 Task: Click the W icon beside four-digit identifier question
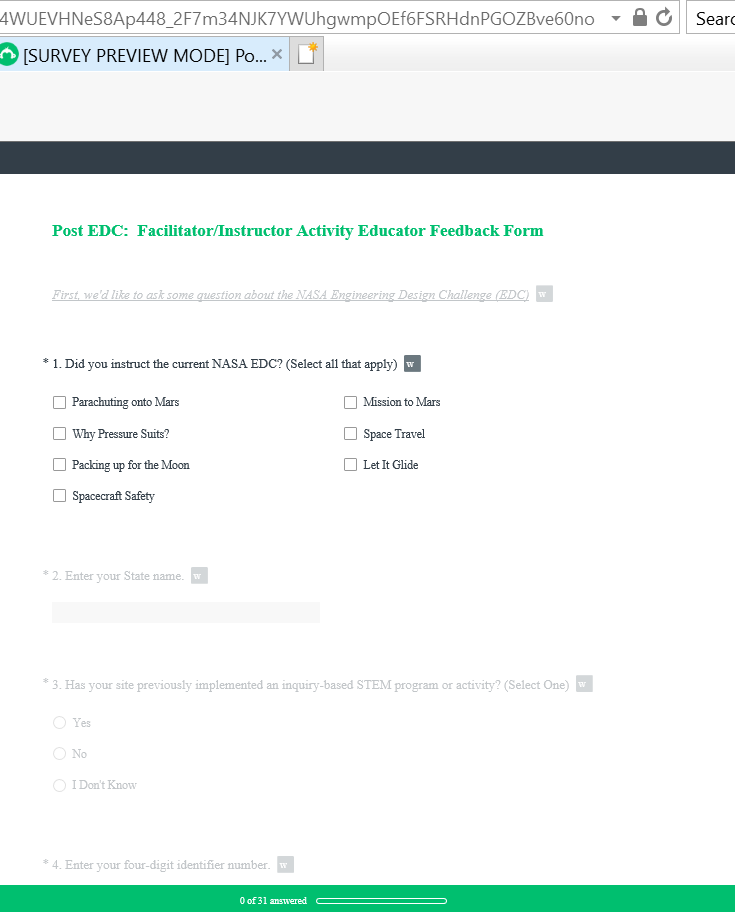[285, 865]
